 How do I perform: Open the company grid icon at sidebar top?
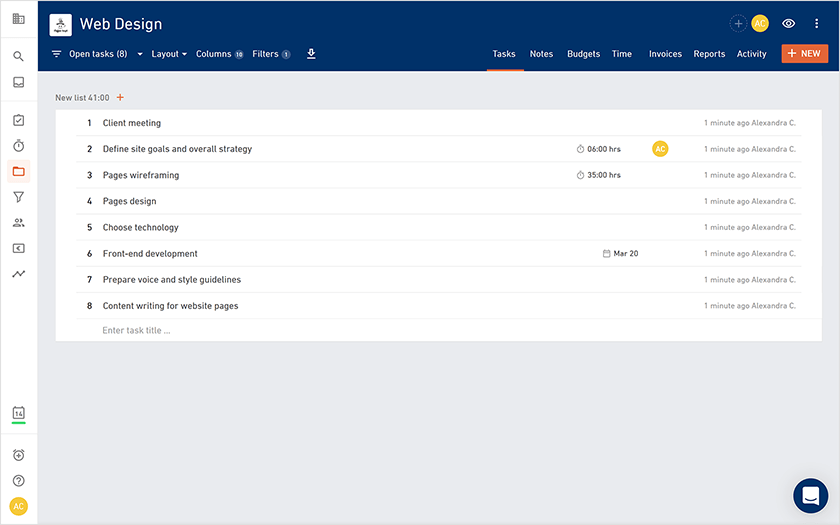(x=18, y=19)
